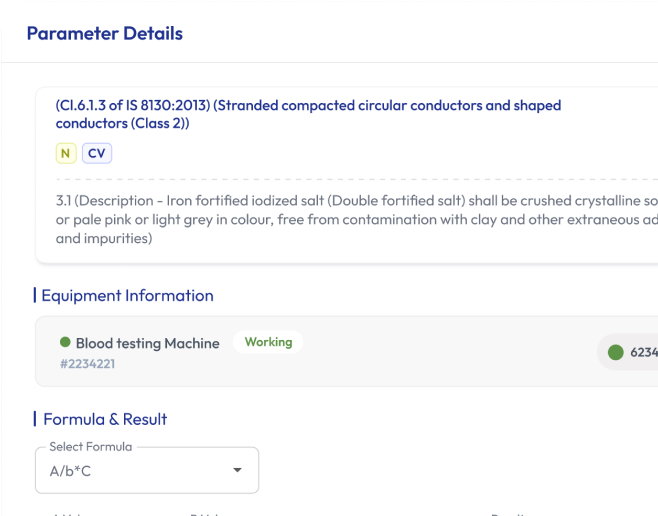The image size is (658, 516).
Task: Click the Select Formula field label
Action: coord(90,447)
